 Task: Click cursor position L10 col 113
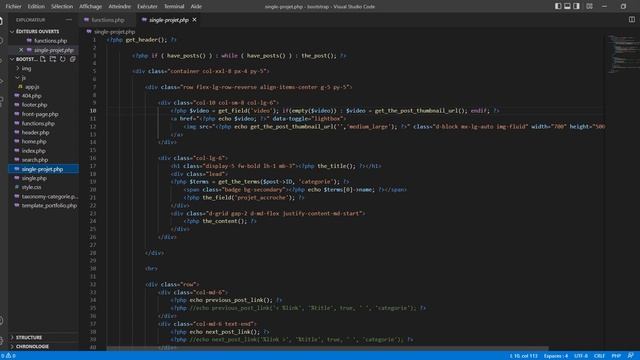point(523,356)
